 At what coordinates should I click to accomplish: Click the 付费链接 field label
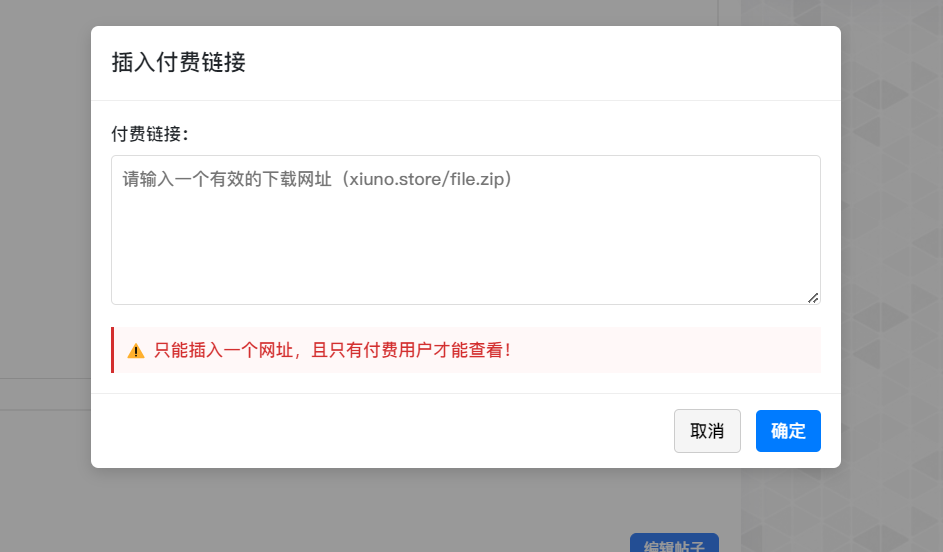pos(150,133)
